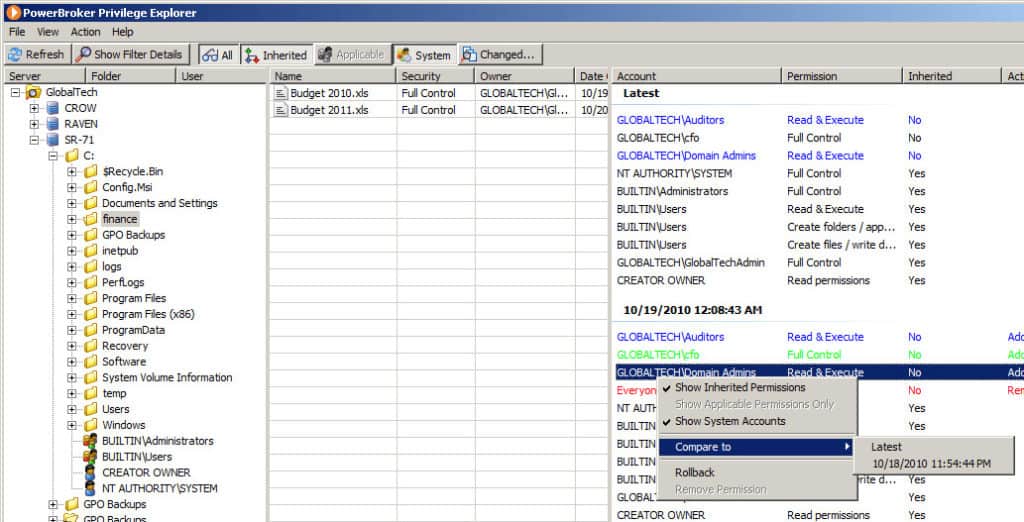Open the Help menu
The image size is (1024, 522).
pyautogui.click(x=122, y=32)
